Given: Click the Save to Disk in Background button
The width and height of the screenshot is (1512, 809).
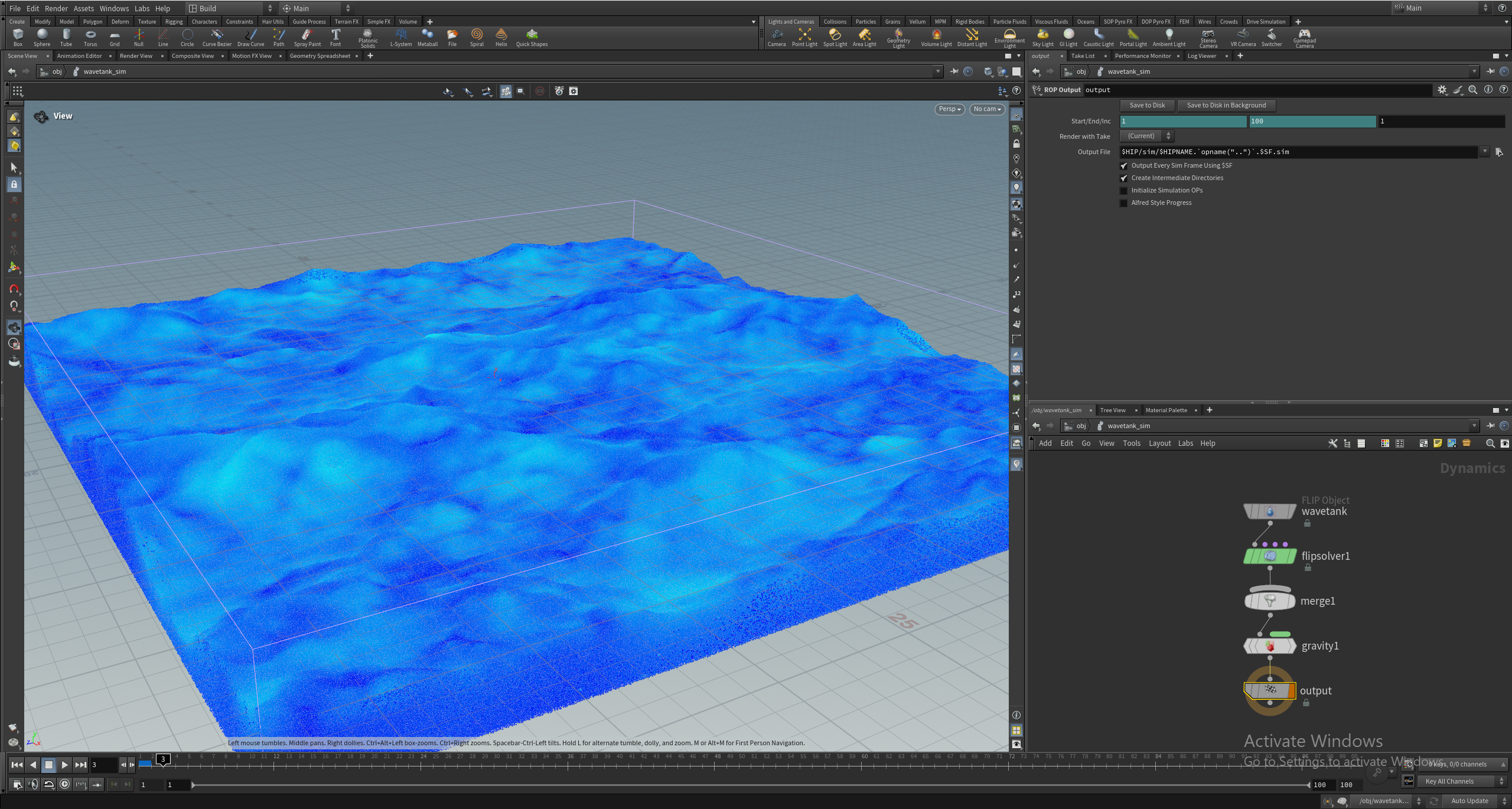Looking at the screenshot, I should click(x=1226, y=105).
